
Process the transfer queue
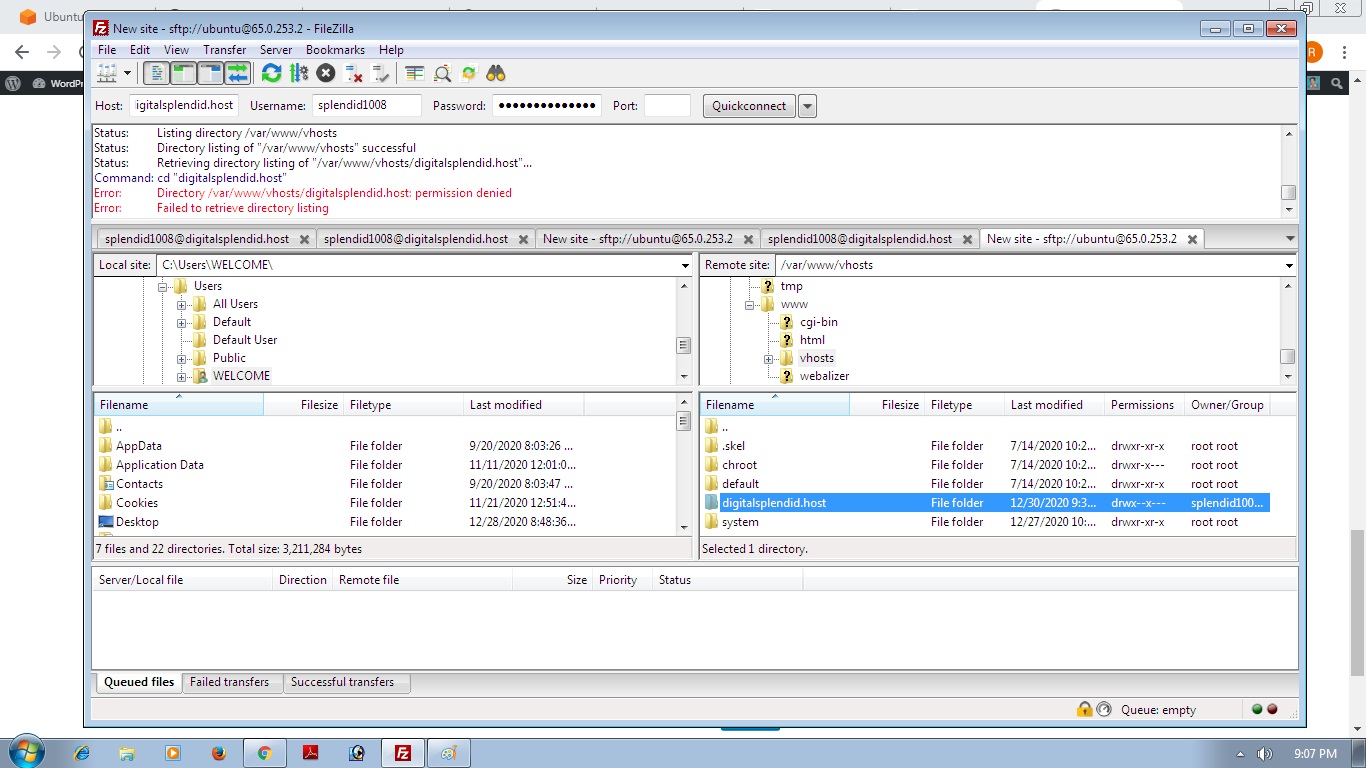coord(298,73)
